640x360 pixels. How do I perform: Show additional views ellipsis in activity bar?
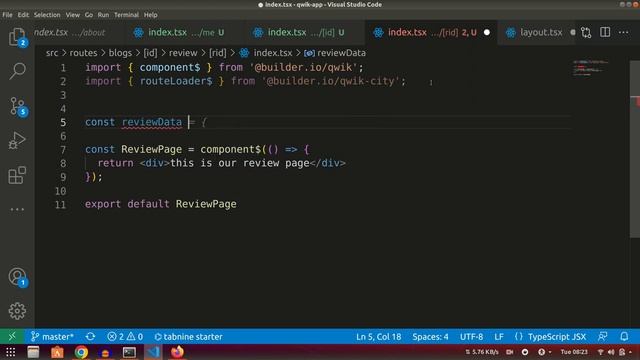point(17,209)
